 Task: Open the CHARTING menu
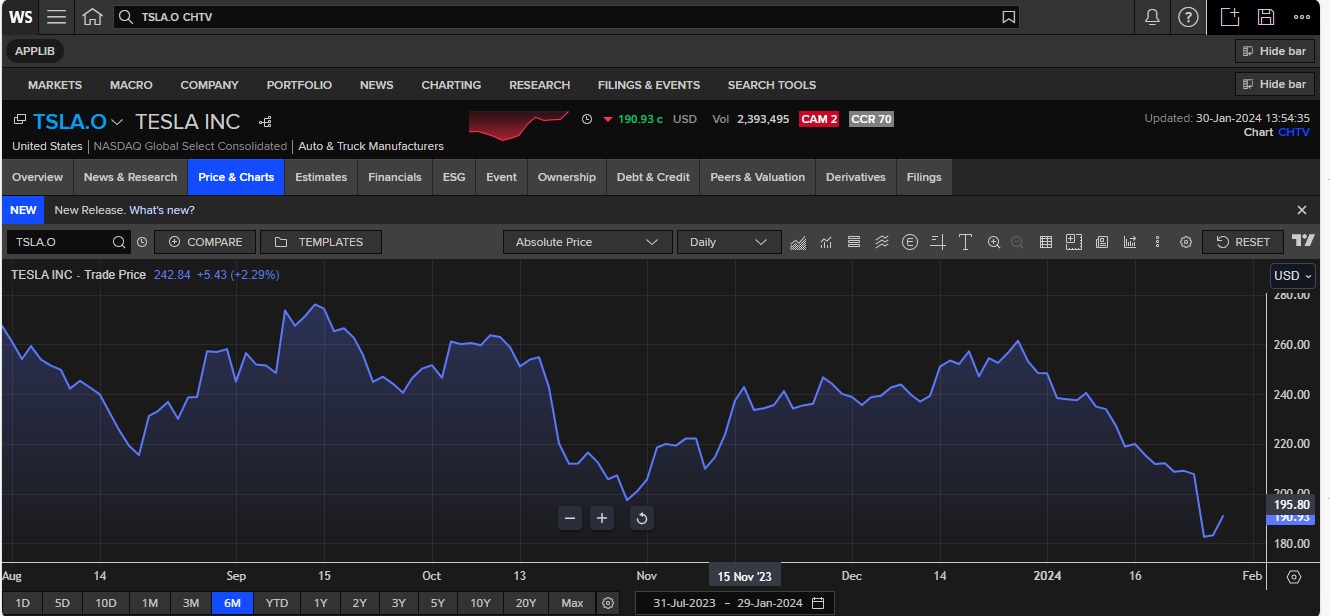pos(451,85)
